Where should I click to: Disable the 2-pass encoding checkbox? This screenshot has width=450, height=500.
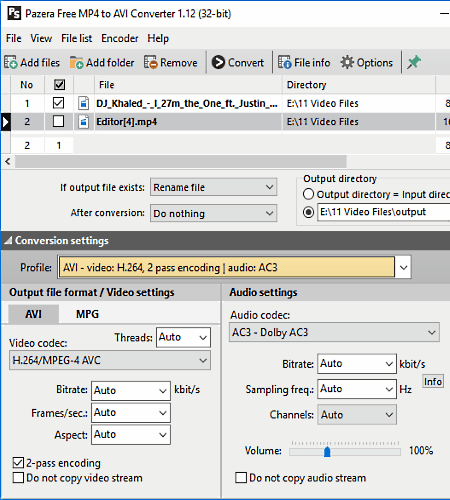(x=18, y=463)
